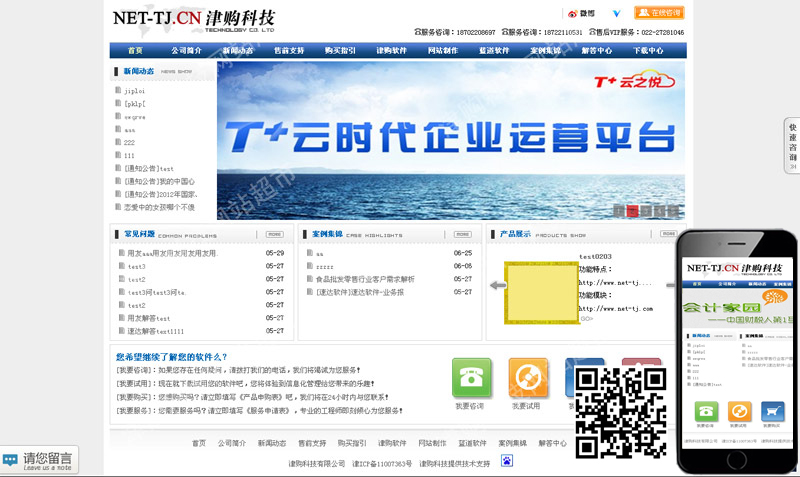Open news item [通知公告]test
800x477 pixels.
(149, 168)
